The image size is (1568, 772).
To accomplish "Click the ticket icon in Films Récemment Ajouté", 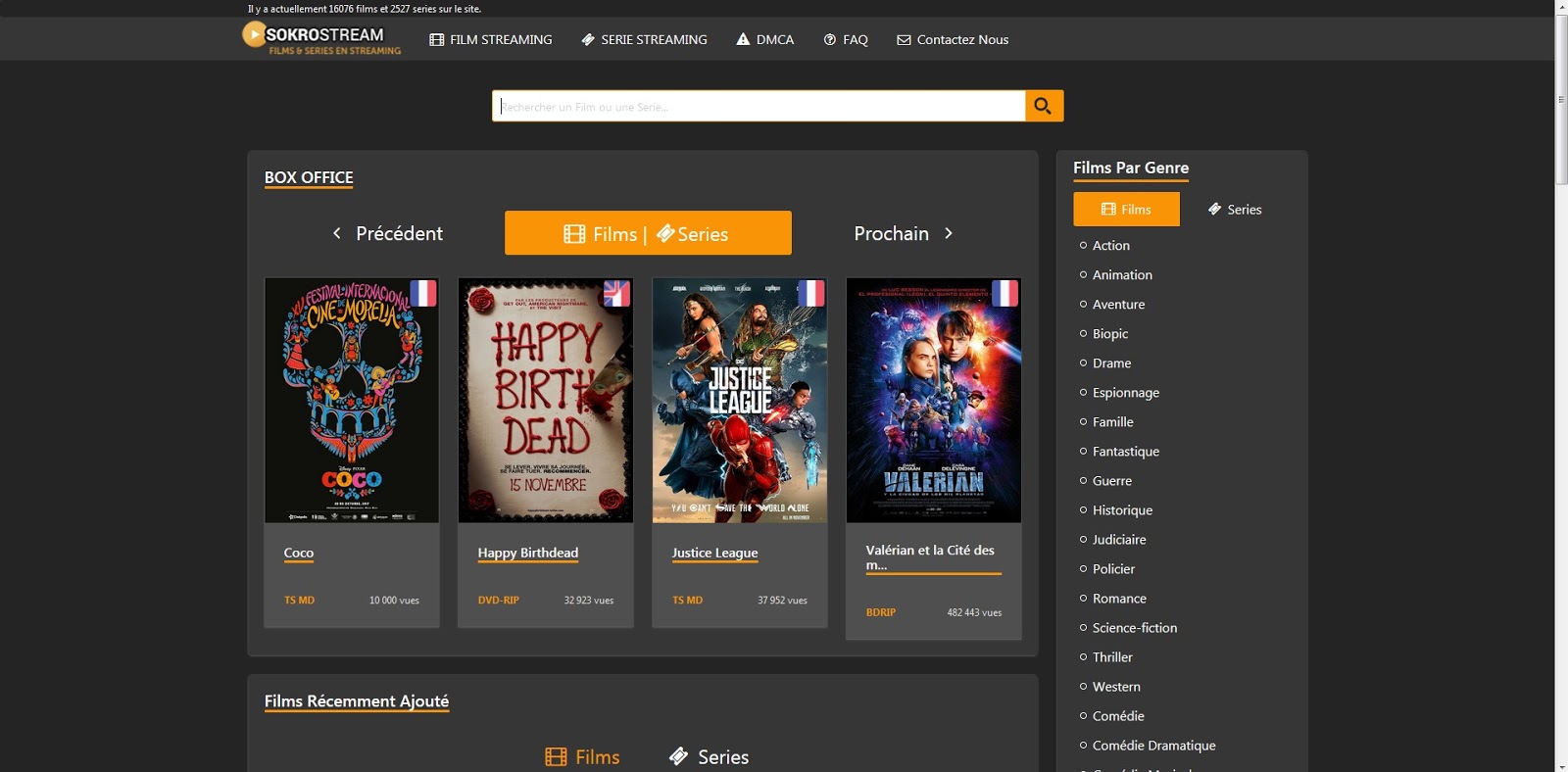I will pyautogui.click(x=678, y=755).
